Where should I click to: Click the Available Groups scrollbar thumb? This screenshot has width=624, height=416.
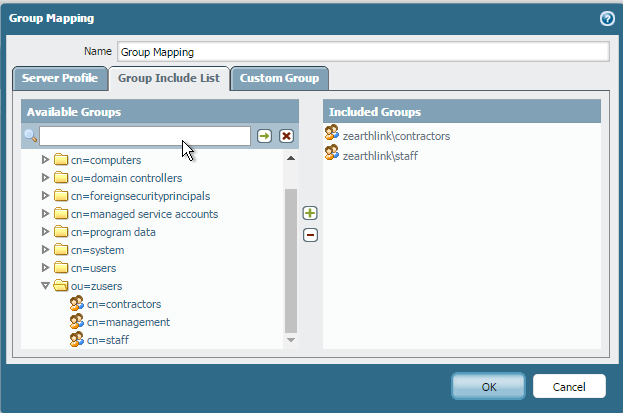(291, 261)
